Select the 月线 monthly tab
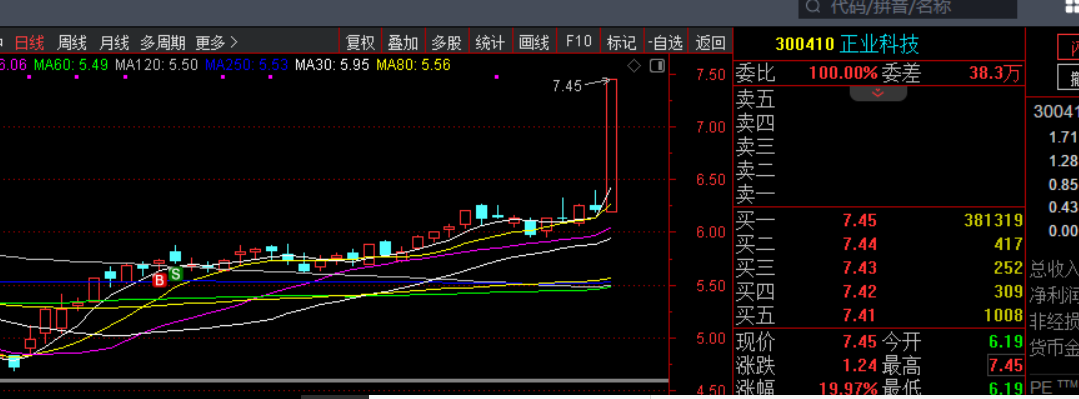This screenshot has width=1079, height=399. tap(114, 43)
